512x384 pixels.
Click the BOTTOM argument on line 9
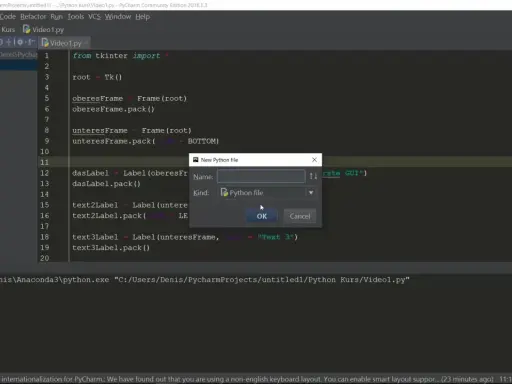coord(201,141)
